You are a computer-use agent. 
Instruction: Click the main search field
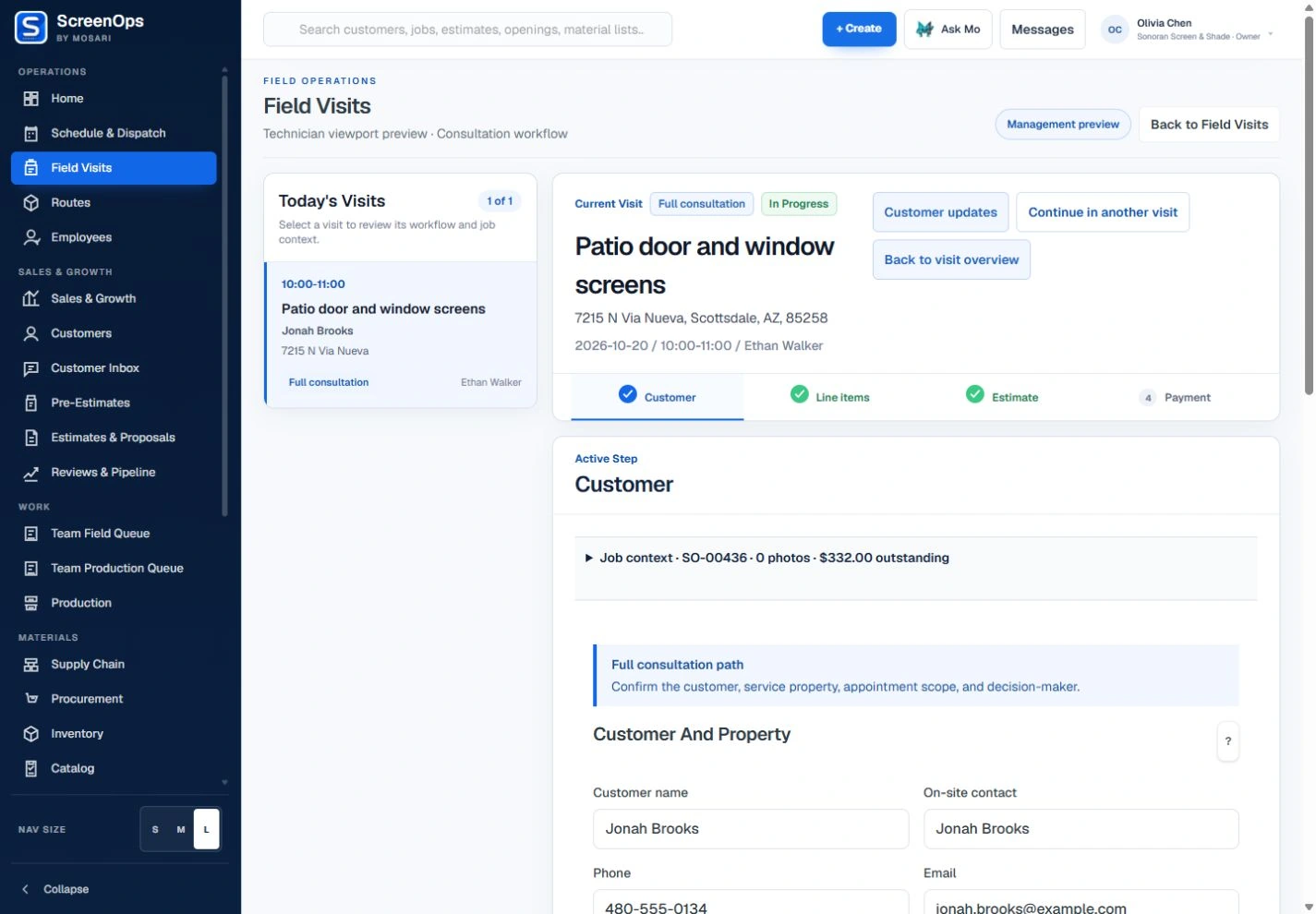[467, 30]
